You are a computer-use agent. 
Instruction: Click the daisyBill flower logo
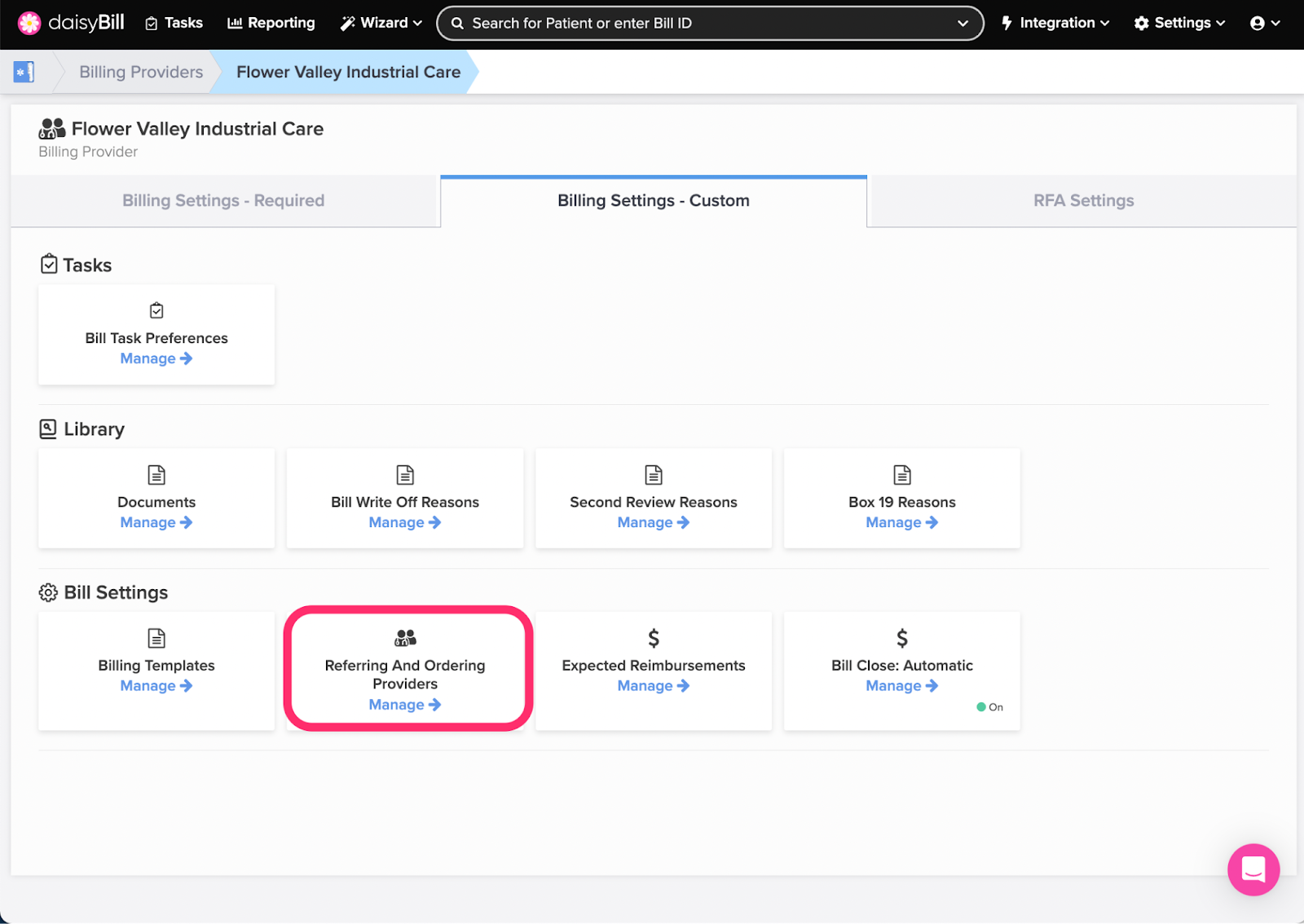click(x=29, y=23)
